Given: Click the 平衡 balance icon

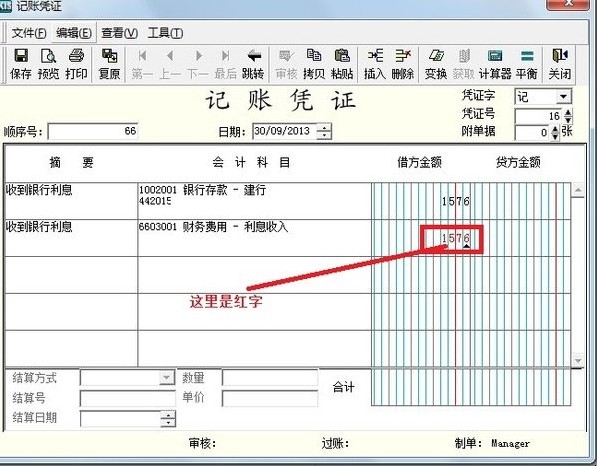Looking at the screenshot, I should pos(527,64).
